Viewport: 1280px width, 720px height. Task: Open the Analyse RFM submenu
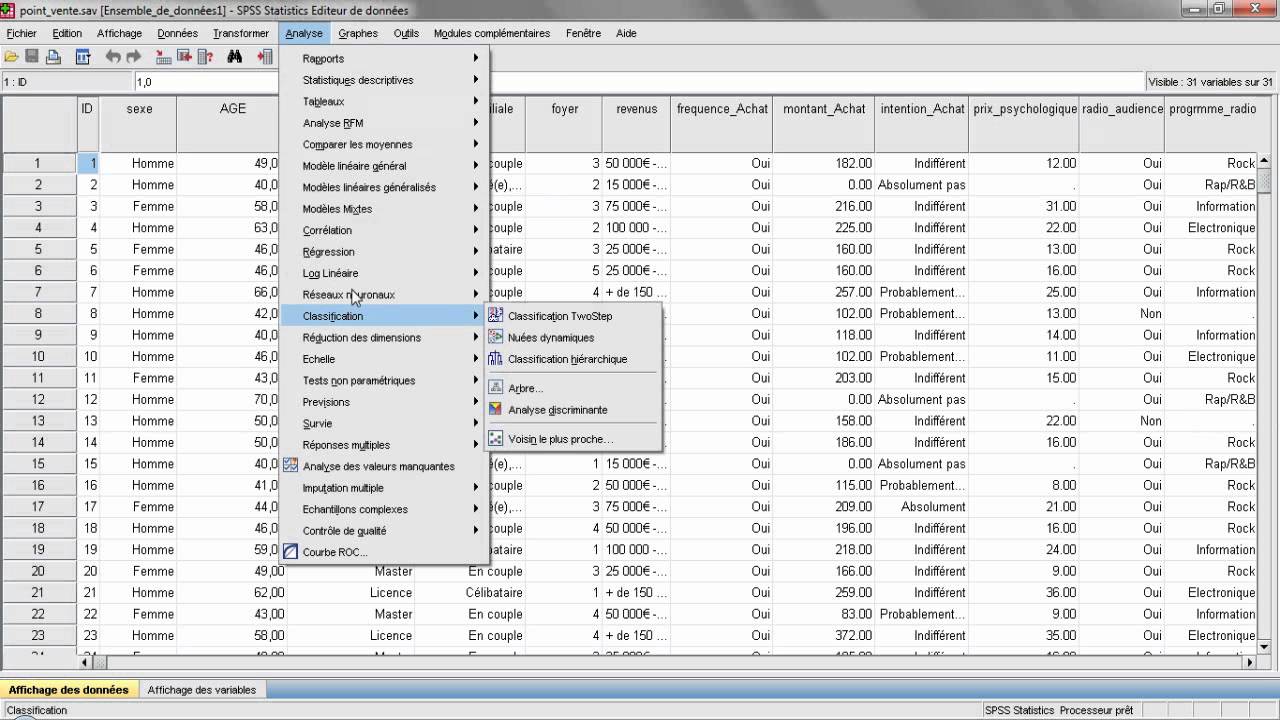[x=383, y=123]
